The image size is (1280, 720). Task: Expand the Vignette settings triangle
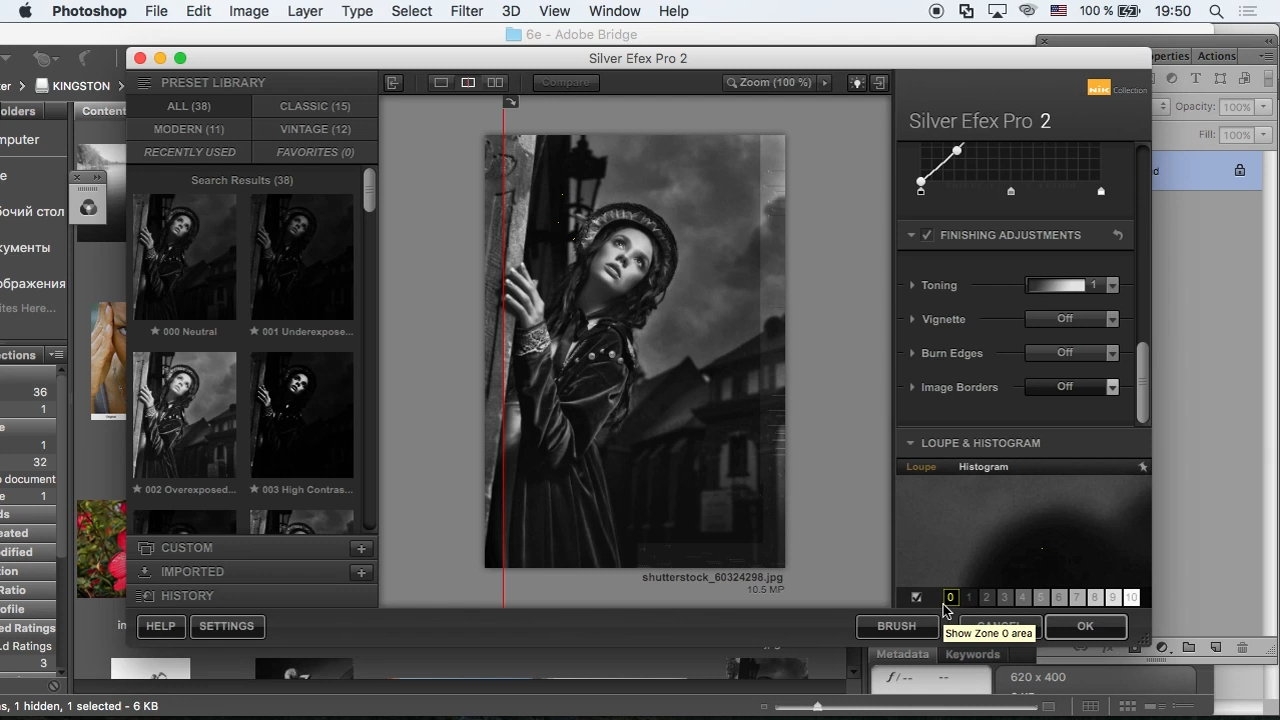tap(912, 319)
